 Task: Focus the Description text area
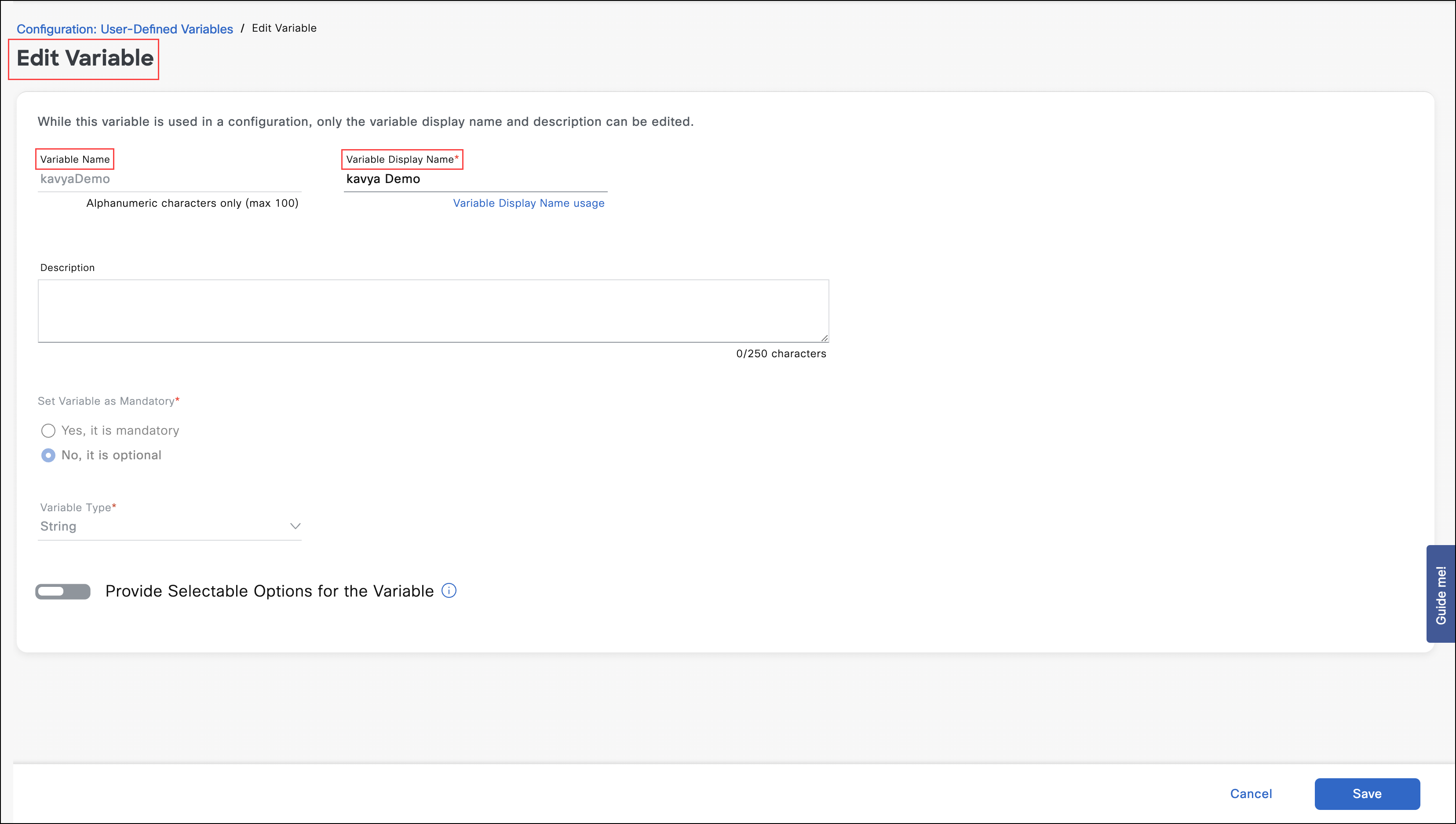433,311
